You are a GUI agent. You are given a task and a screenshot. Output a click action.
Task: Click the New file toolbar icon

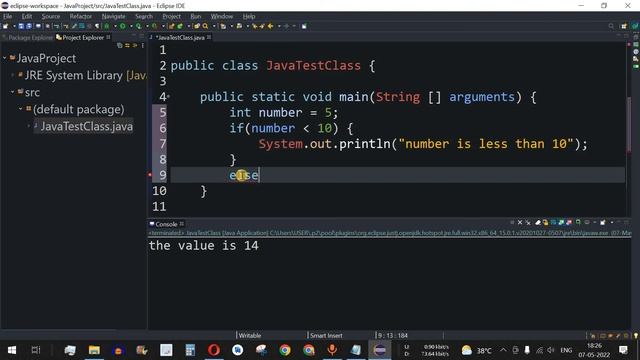pyautogui.click(x=5, y=26)
